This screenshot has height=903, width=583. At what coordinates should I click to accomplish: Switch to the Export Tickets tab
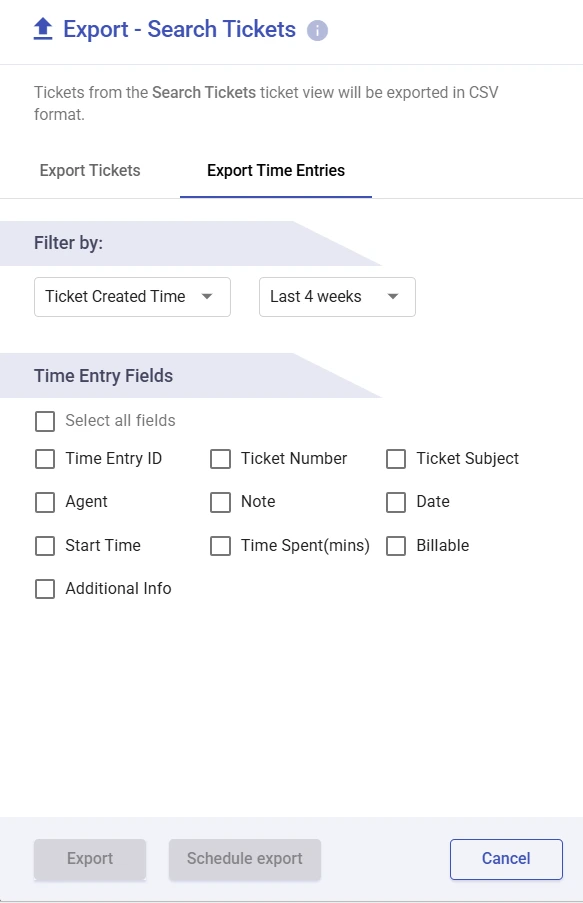tap(89, 171)
